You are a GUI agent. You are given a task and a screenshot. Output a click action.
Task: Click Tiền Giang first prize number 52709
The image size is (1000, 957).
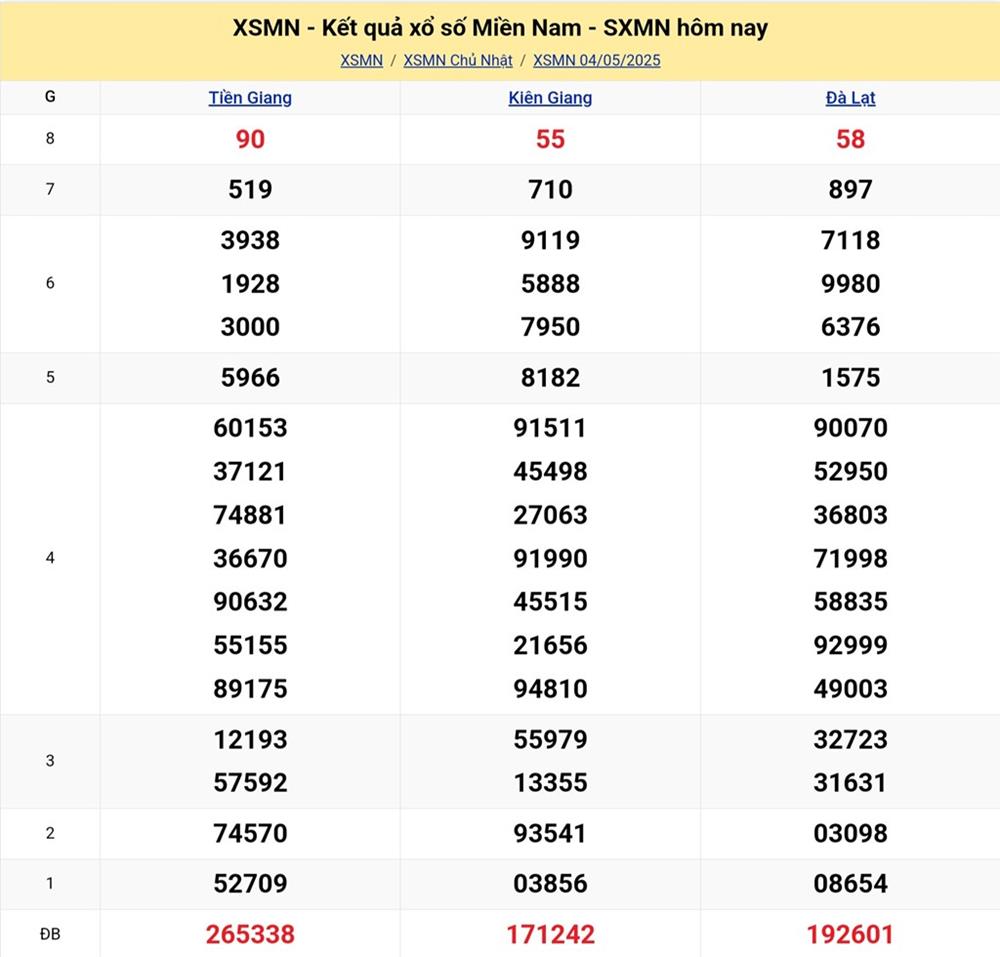[250, 884]
